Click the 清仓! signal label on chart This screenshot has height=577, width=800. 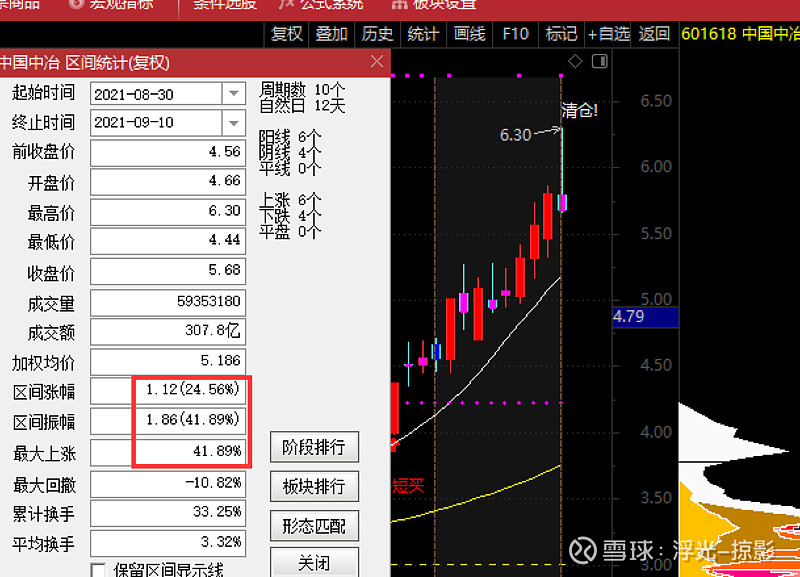click(x=579, y=110)
